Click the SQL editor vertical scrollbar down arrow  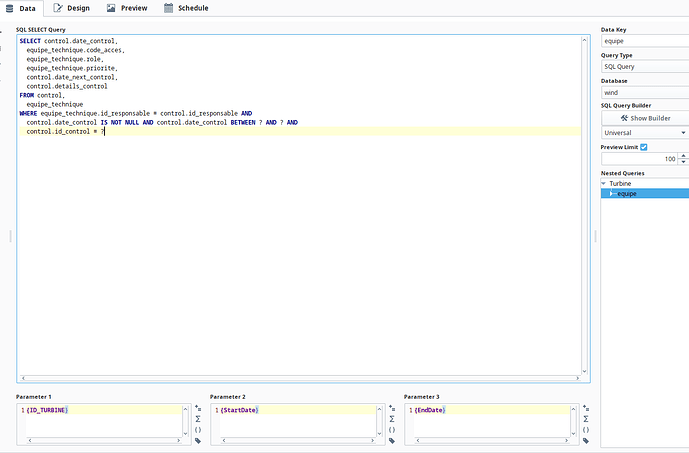[584, 371]
